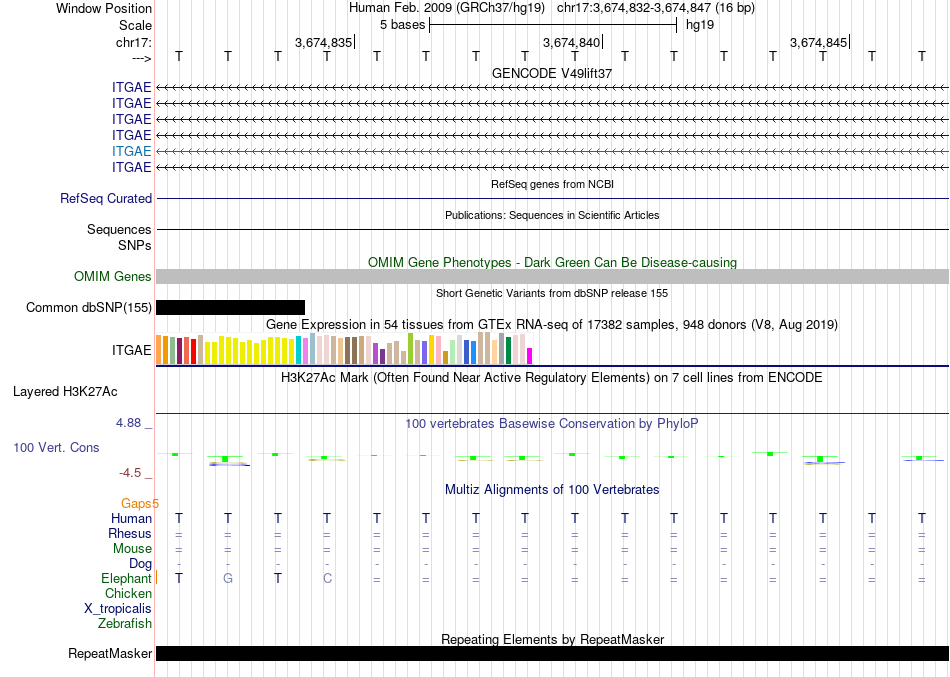Open the H3K27Ac Mark track title

[552, 378]
